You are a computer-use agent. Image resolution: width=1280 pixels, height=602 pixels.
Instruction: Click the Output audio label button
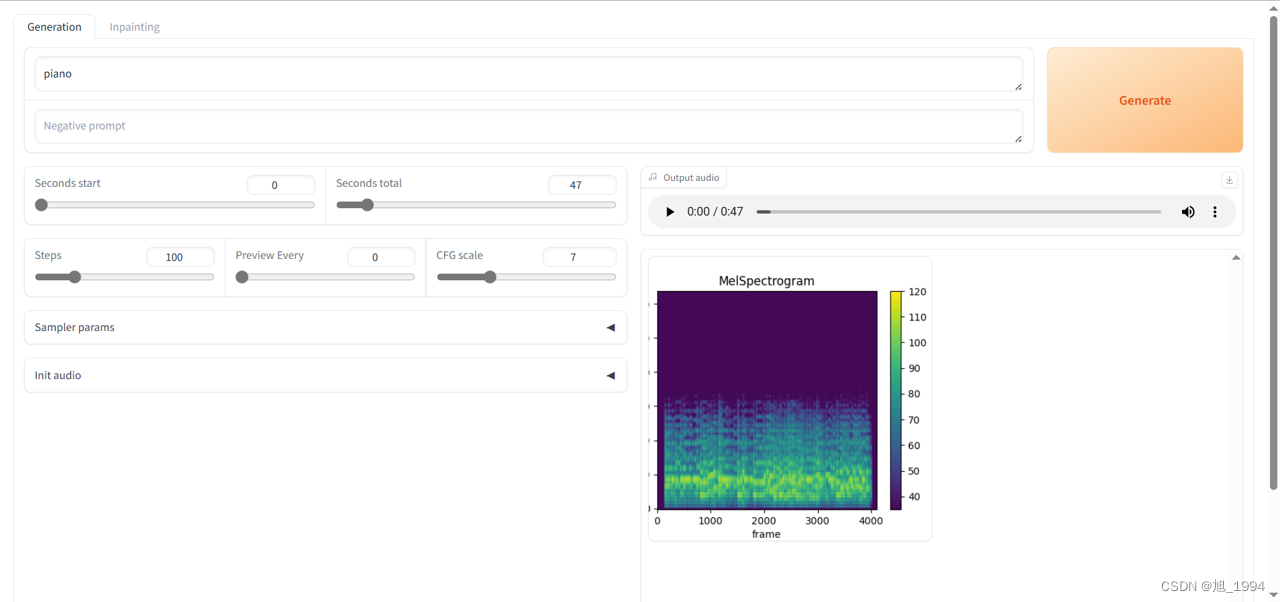(690, 177)
